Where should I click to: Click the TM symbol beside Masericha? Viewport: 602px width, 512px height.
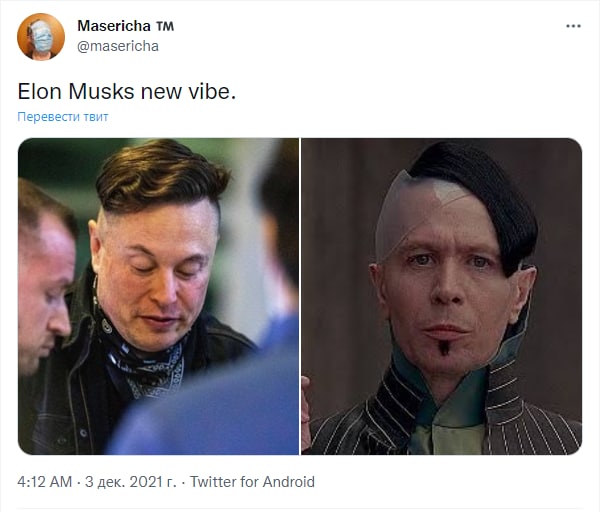point(165,26)
